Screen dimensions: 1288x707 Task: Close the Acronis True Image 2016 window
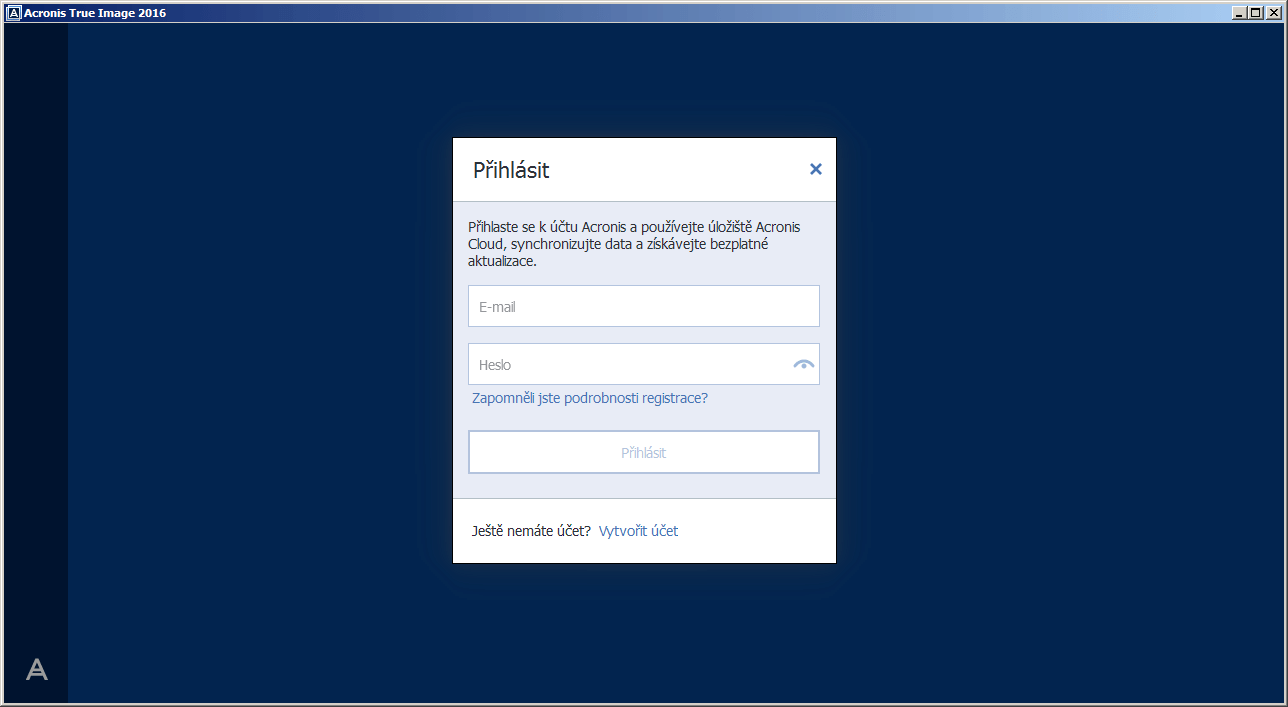click(x=1273, y=13)
